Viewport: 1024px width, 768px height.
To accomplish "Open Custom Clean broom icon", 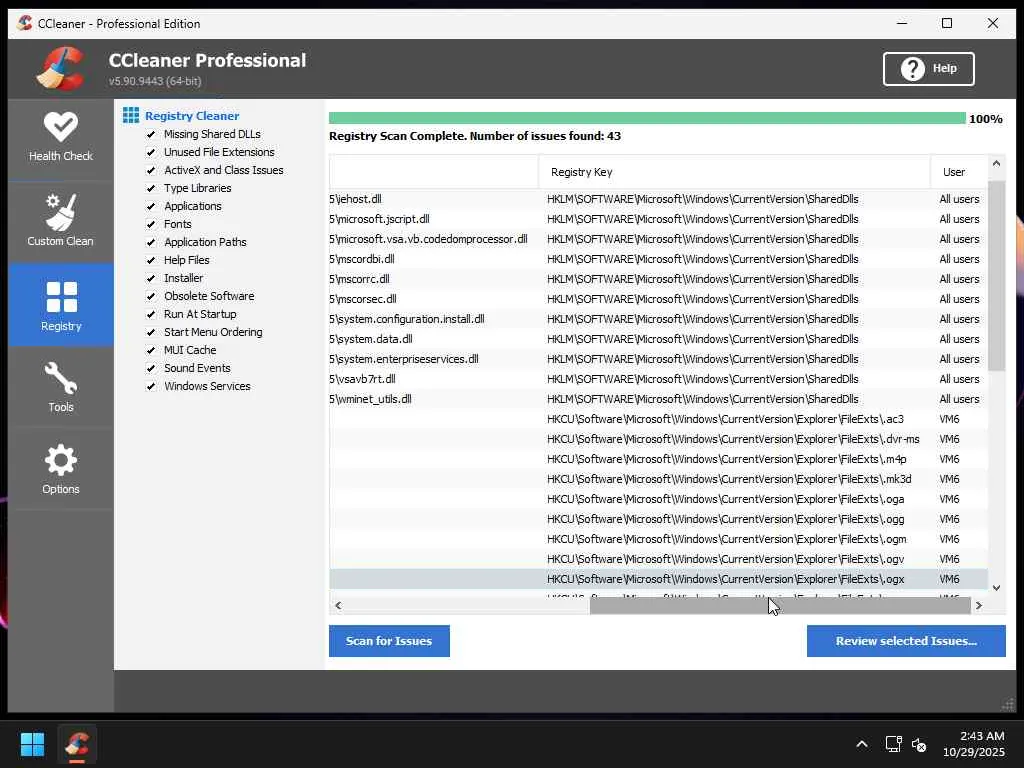I will (60, 212).
